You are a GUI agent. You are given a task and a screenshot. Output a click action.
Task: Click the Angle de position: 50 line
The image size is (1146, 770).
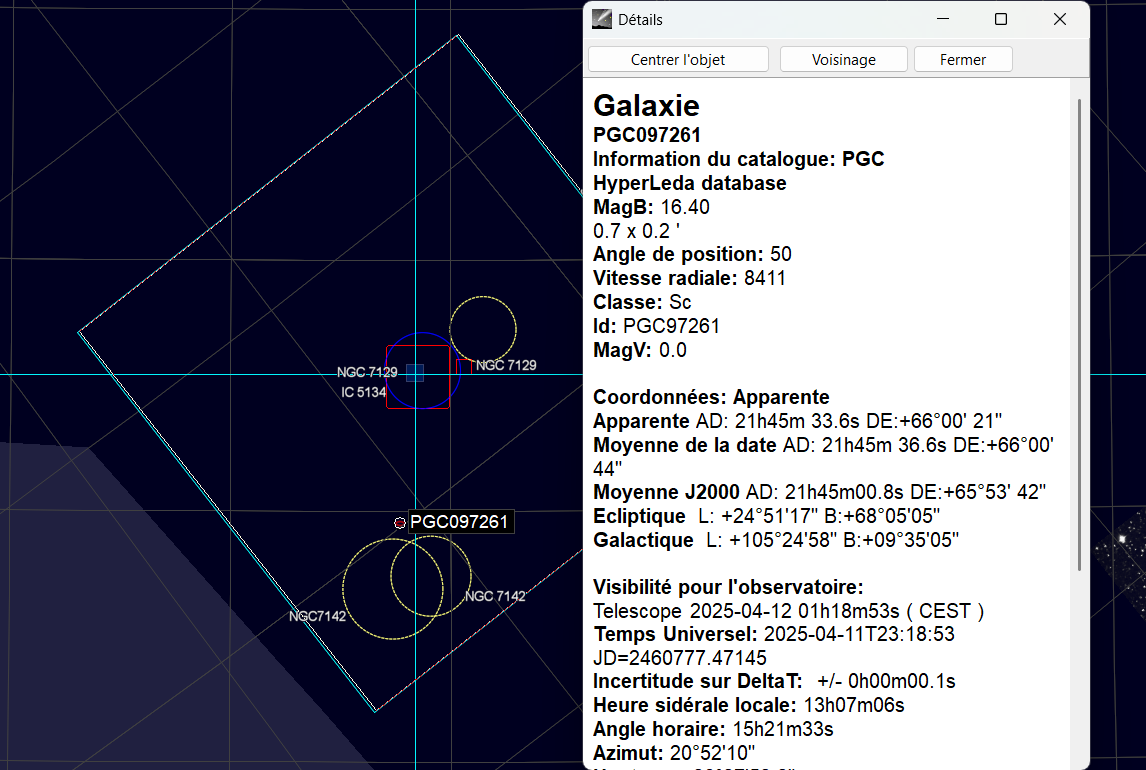[692, 254]
